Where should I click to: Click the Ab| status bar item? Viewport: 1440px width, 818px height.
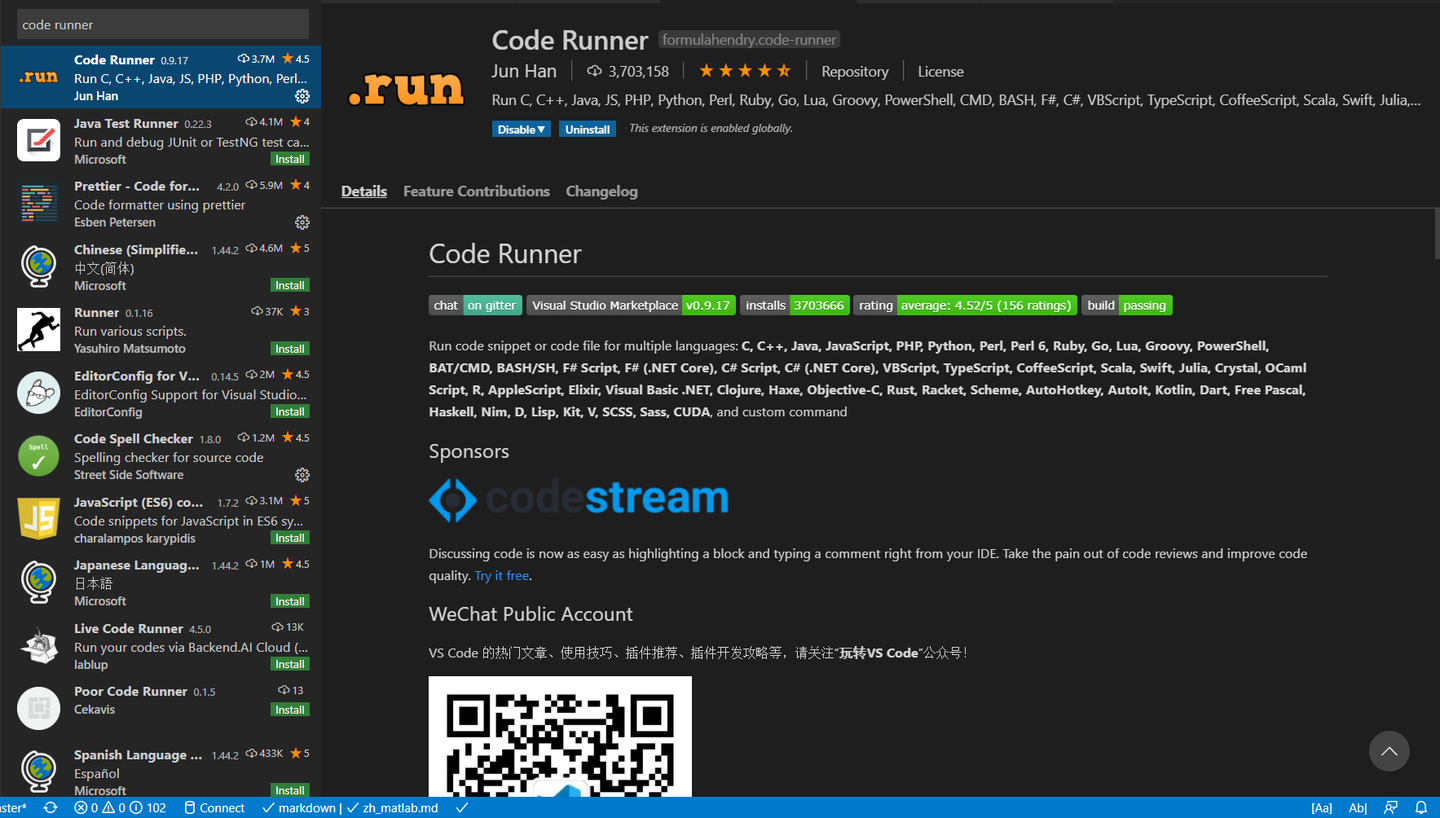[x=1358, y=808]
